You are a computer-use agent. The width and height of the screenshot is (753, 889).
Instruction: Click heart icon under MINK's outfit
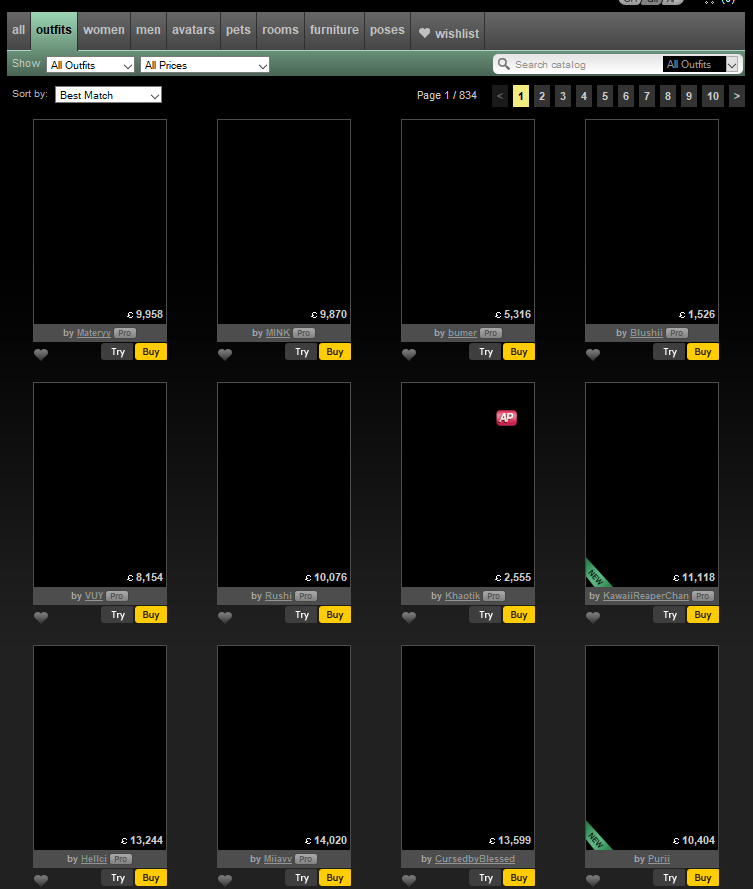pyautogui.click(x=225, y=354)
